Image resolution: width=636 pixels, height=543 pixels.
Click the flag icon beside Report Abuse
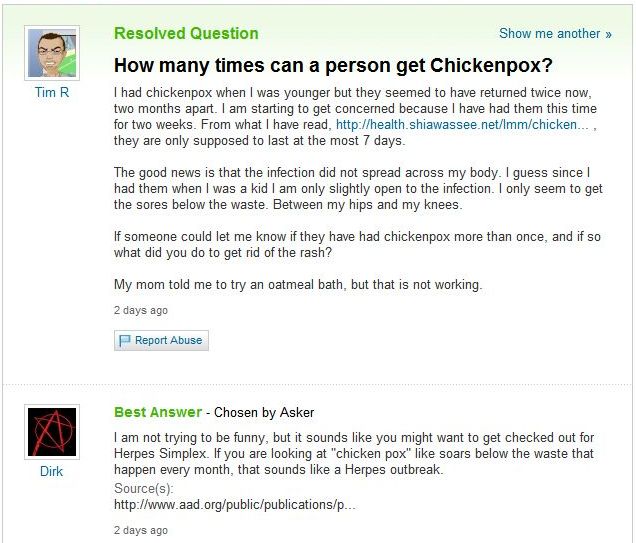125,341
